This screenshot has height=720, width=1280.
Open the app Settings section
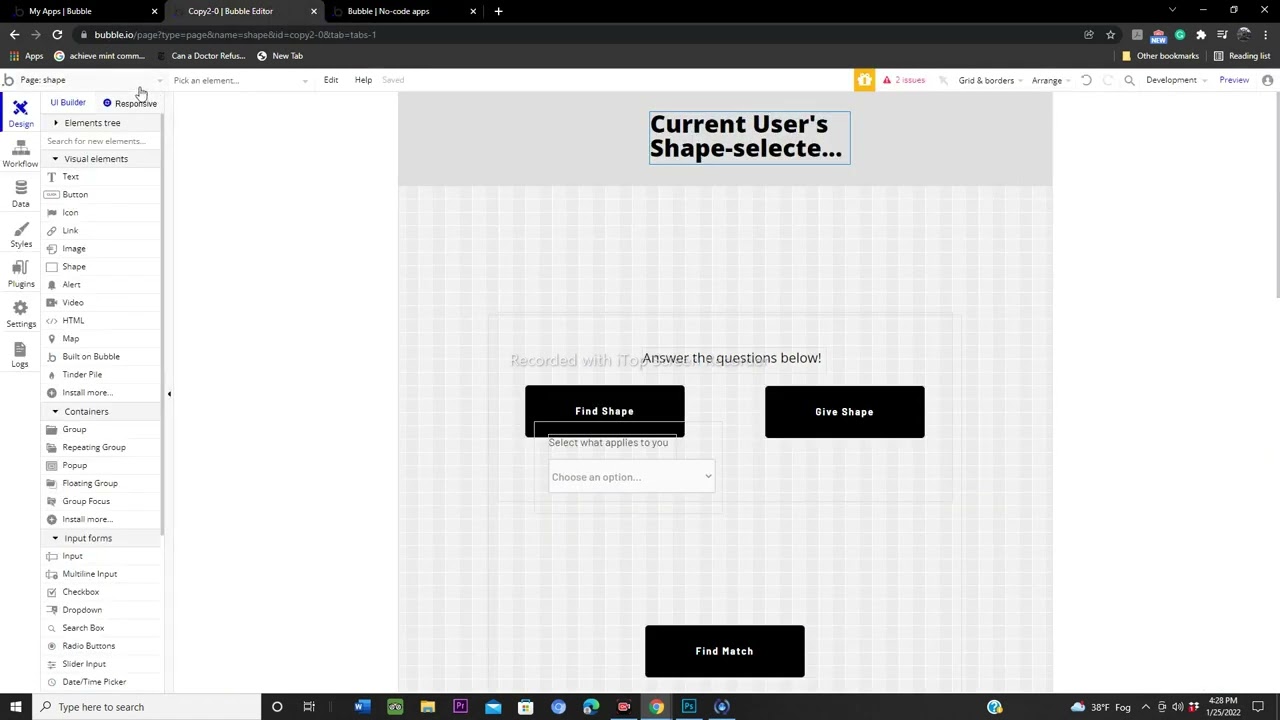pyautogui.click(x=20, y=314)
